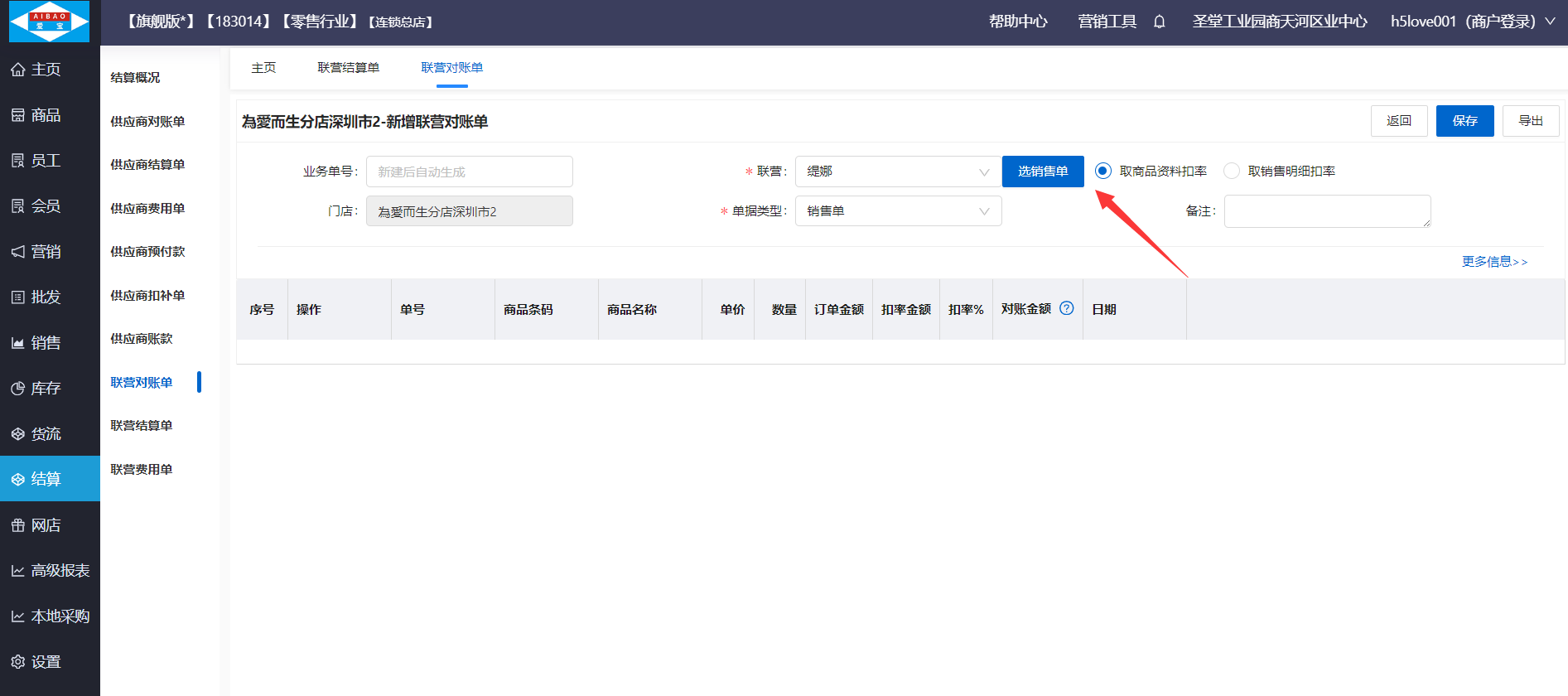
Task: Open the 单据类型 dropdown showing 销售单
Action: pyautogui.click(x=898, y=211)
